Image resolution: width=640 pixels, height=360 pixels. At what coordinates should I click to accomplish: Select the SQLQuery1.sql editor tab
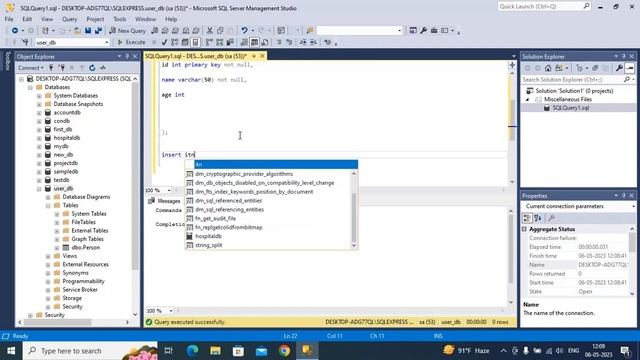tap(196, 56)
